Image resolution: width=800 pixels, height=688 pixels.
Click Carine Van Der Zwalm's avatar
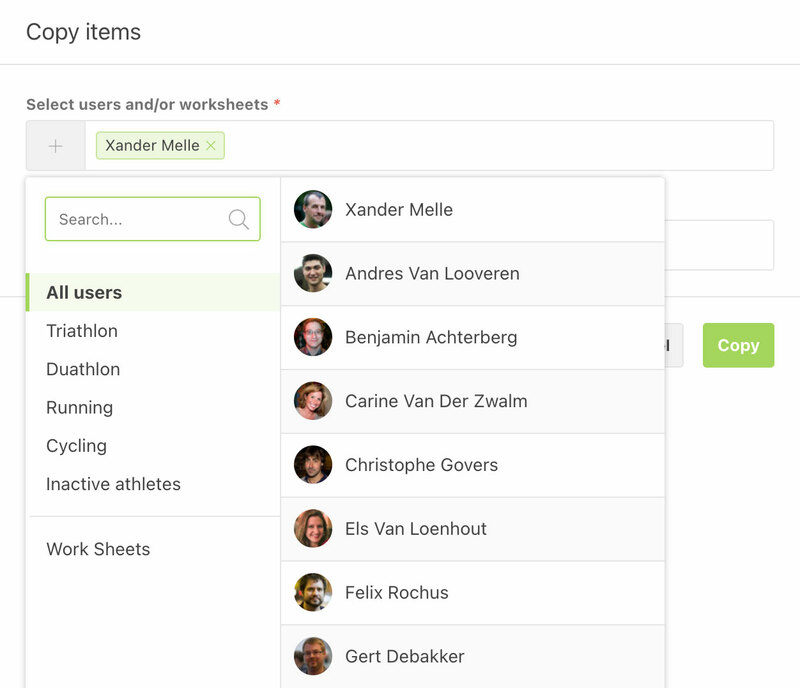[x=313, y=401]
